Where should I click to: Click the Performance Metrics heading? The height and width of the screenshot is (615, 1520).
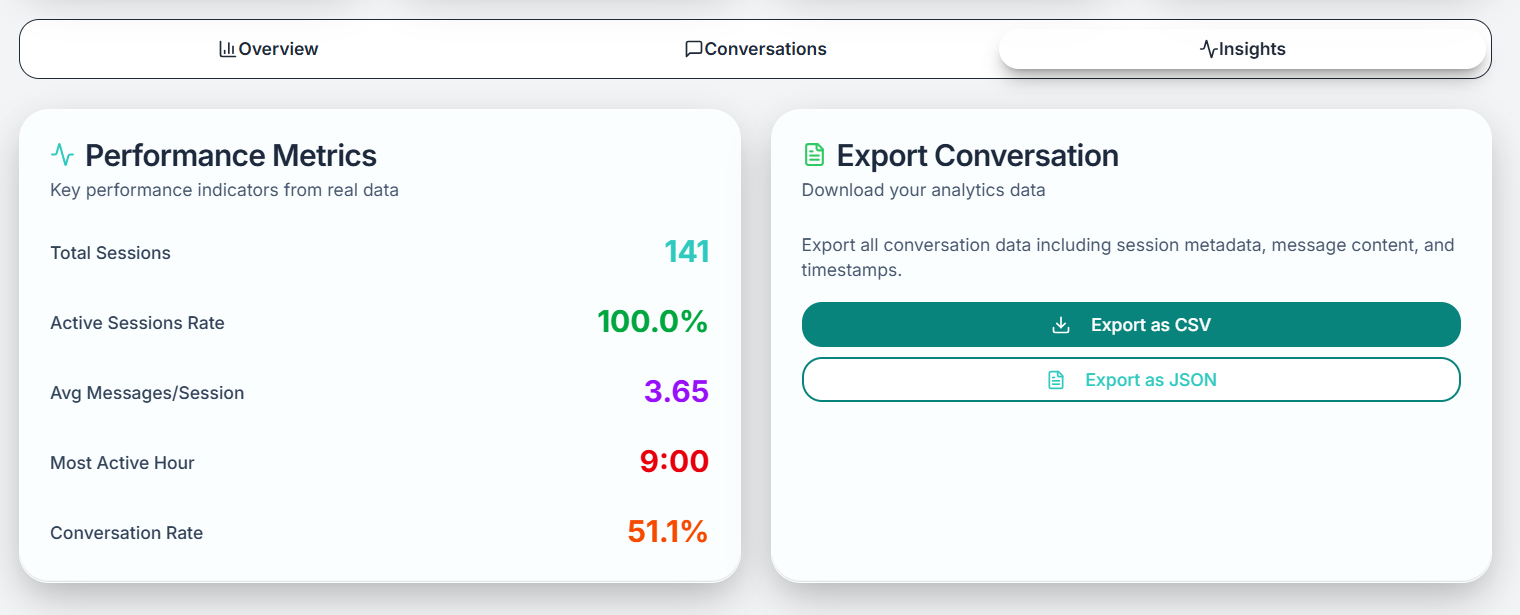coord(231,155)
